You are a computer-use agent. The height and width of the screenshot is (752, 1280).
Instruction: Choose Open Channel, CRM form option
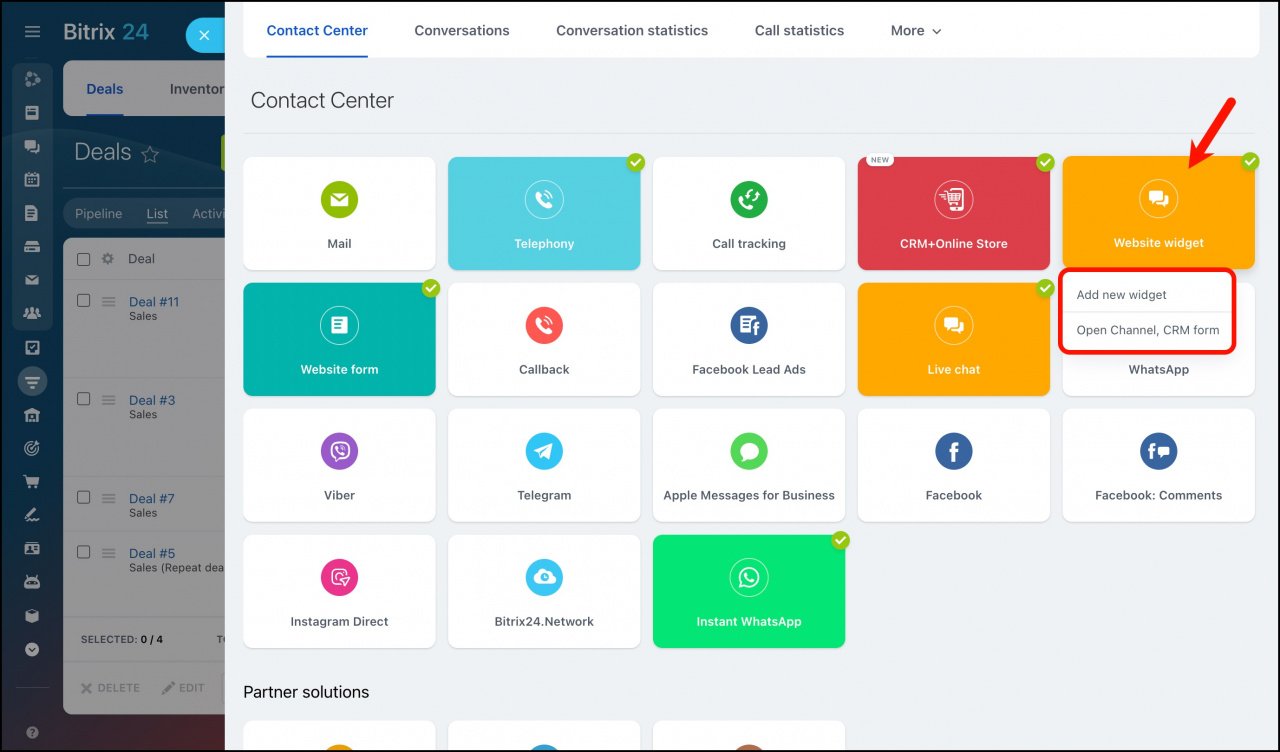tap(1147, 330)
